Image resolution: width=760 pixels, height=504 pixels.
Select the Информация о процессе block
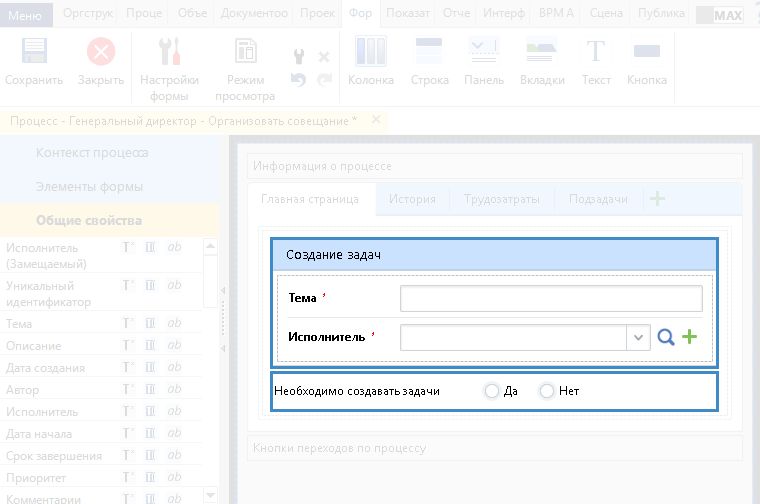coord(495,166)
